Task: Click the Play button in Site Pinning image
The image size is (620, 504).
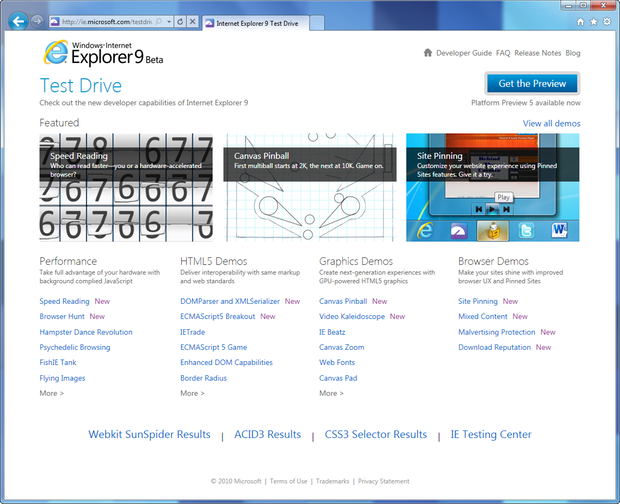Action: pos(492,209)
